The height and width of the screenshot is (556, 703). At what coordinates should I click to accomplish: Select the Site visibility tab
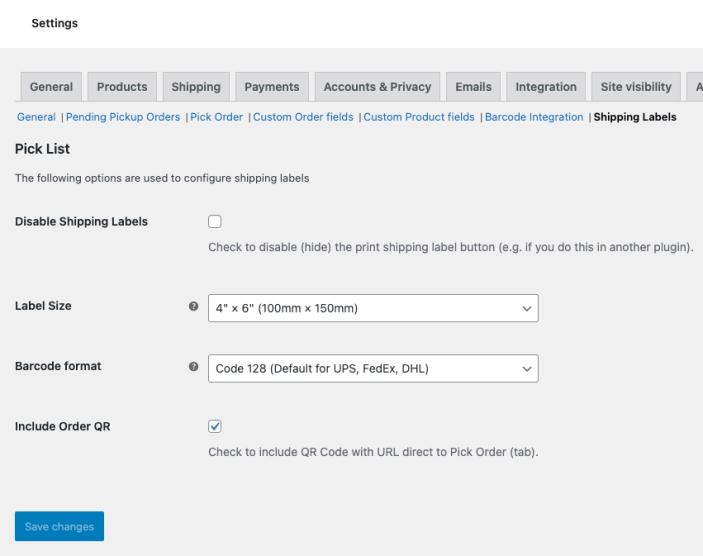[x=636, y=87]
